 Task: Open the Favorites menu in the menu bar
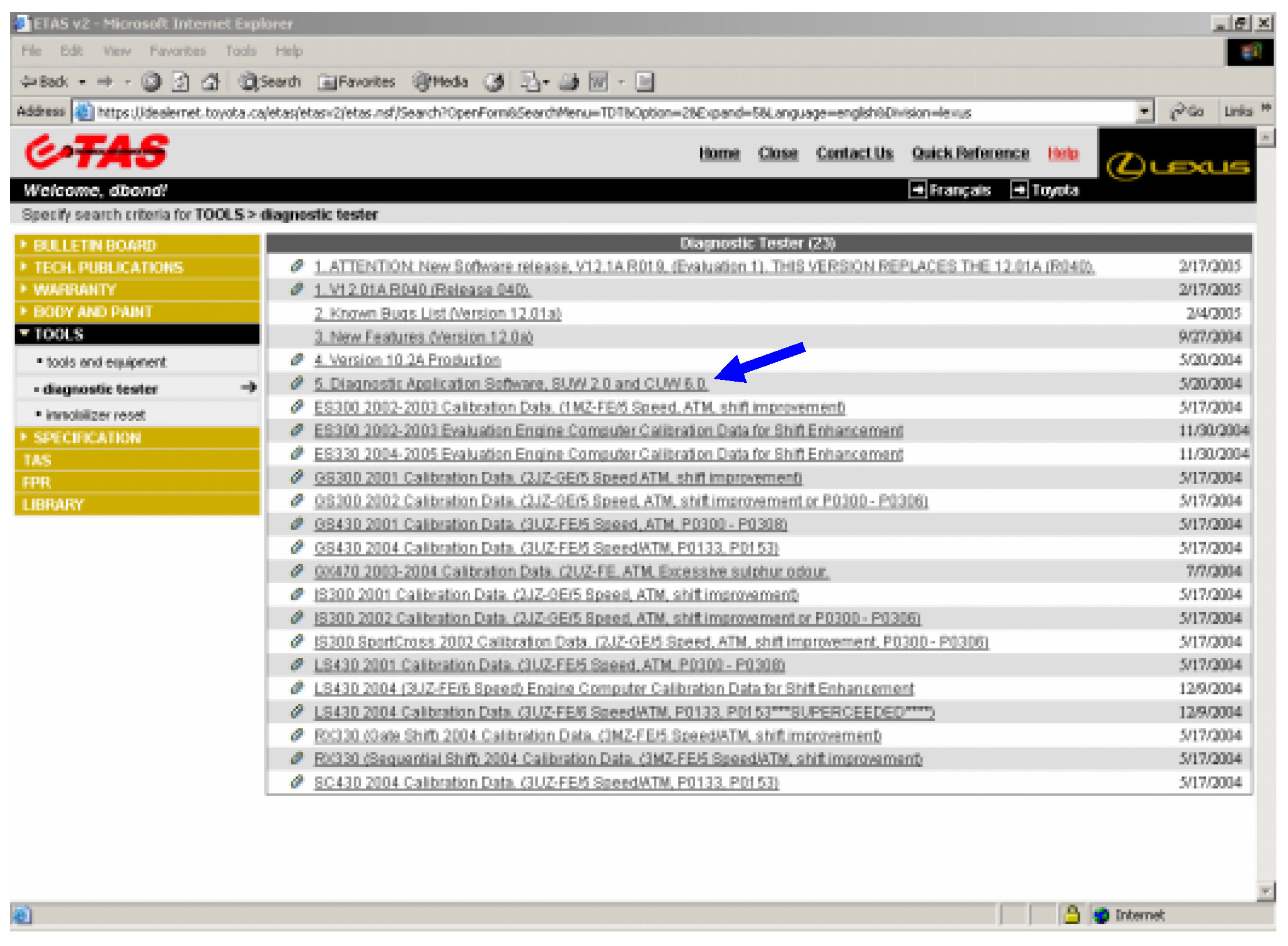[177, 51]
